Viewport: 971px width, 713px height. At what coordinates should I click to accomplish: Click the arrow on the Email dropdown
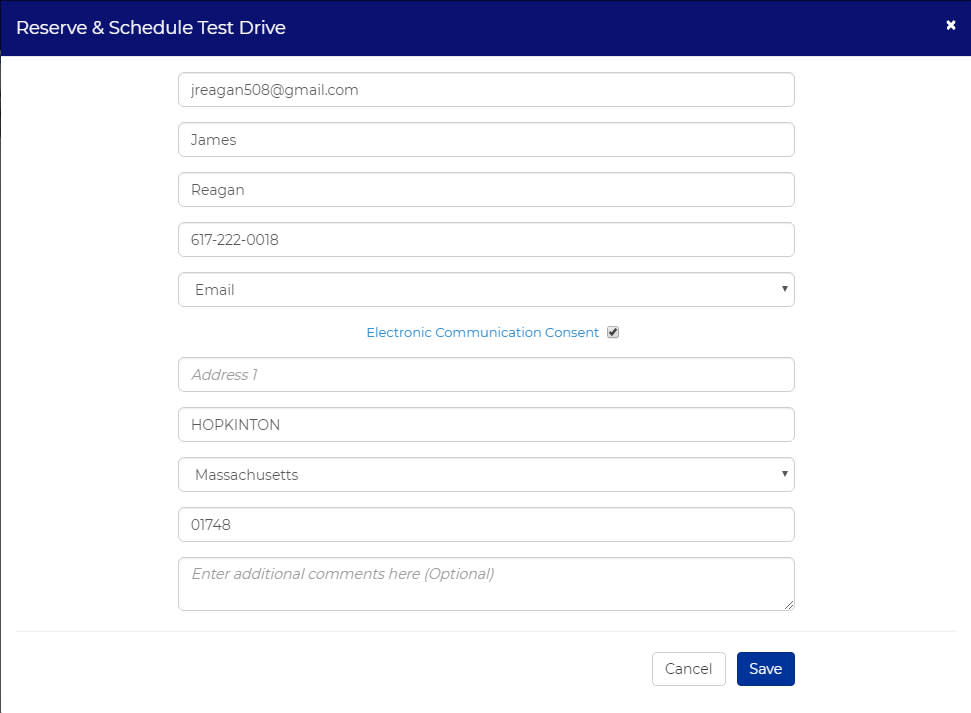pos(784,289)
